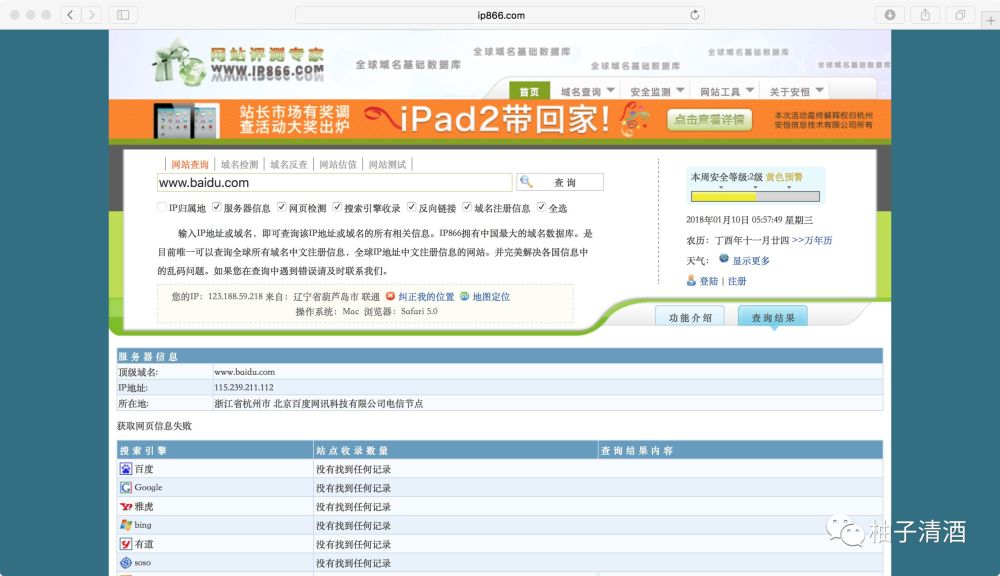This screenshot has width=1000, height=576.
Task: Open the Safari share button
Action: (925, 15)
